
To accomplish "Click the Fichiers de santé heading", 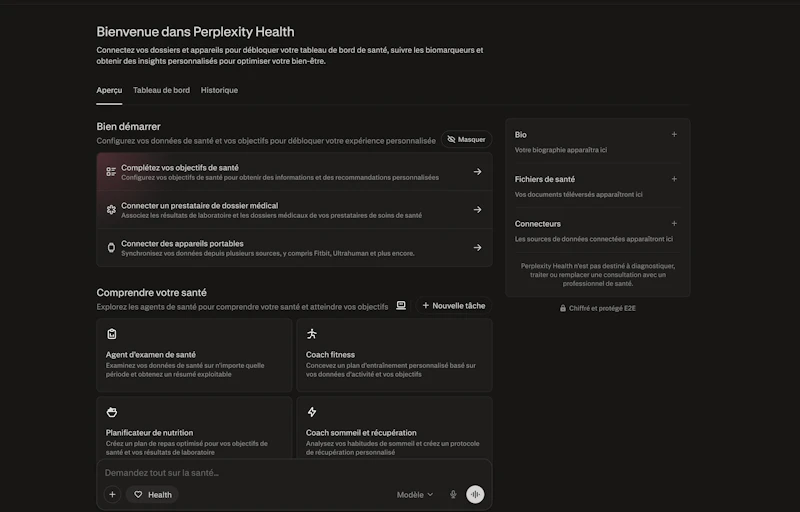I will click(x=544, y=179).
